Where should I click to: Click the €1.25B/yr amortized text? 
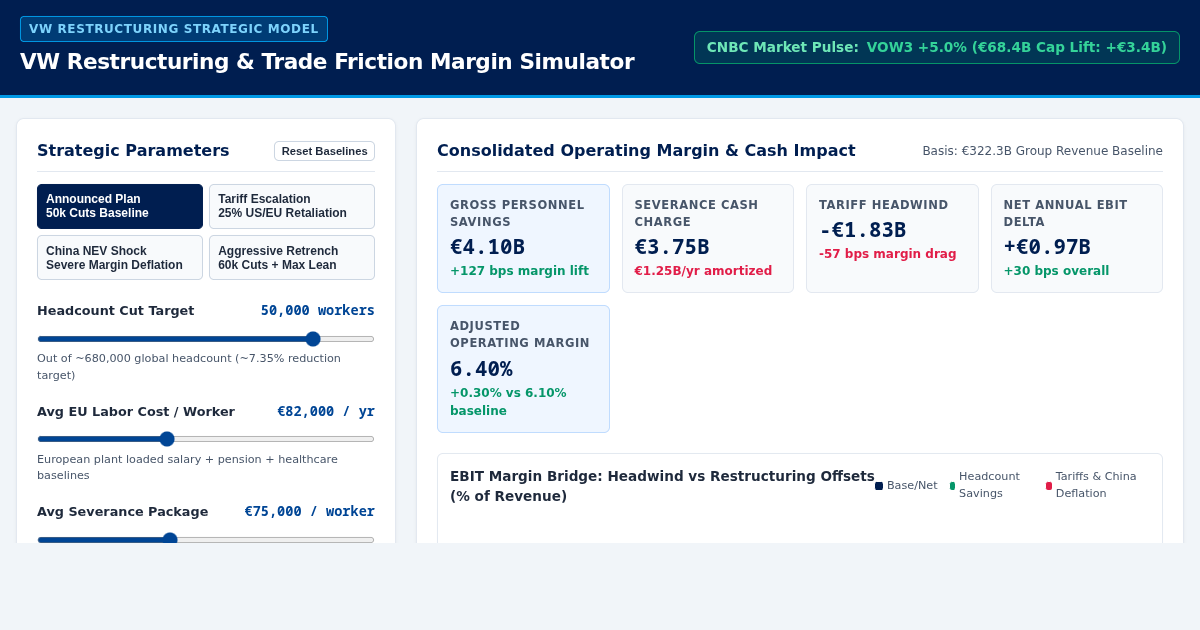tap(703, 271)
